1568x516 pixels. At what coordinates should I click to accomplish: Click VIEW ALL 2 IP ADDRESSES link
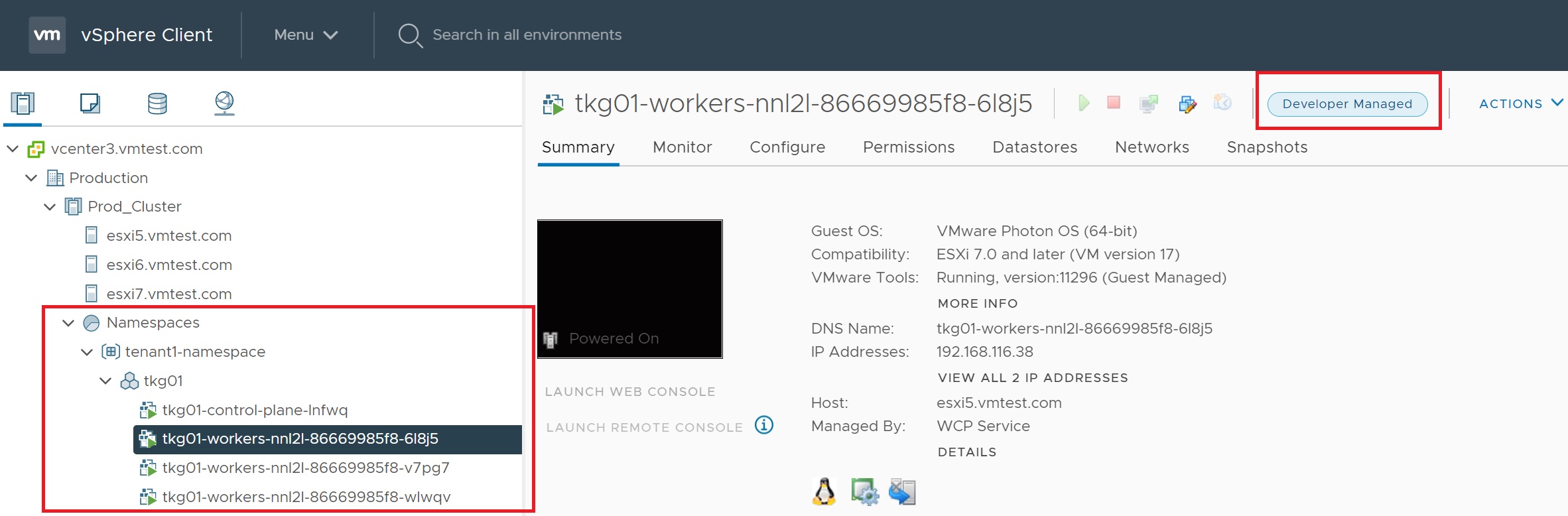[1033, 378]
